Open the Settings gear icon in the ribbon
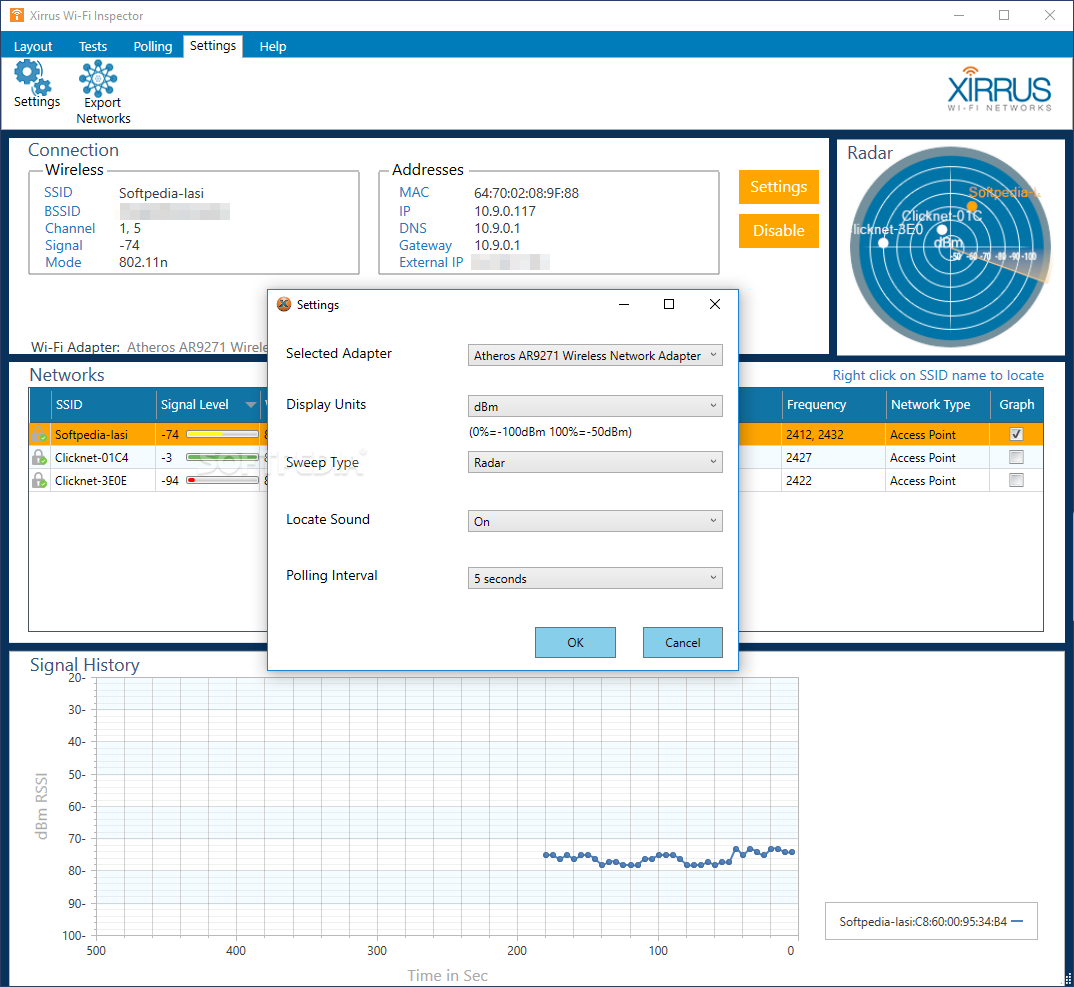1074x987 pixels. pos(34,76)
